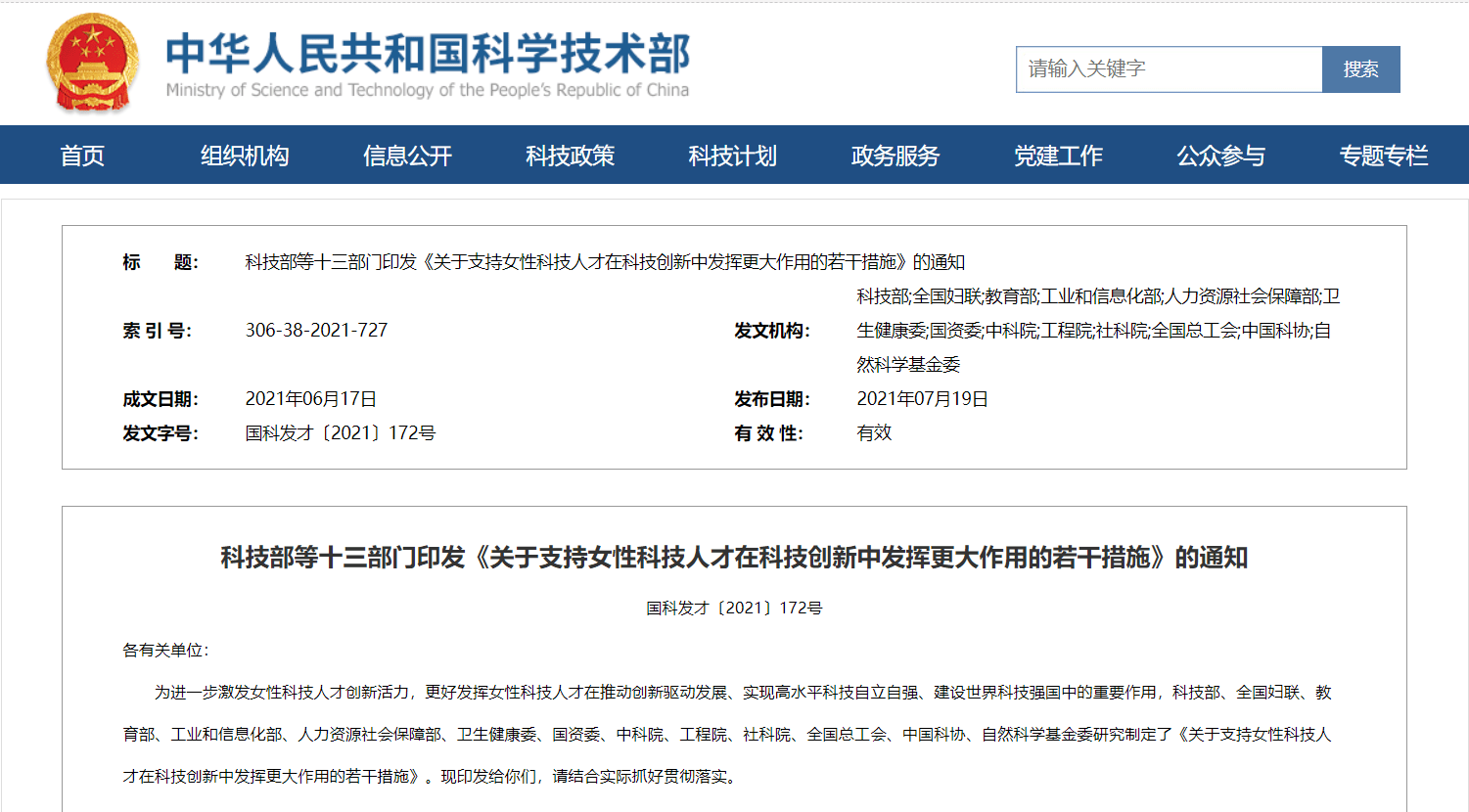Click the document number 国科发才〔2021〕172号 in info table
Viewport: 1469px width, 812px height.
coord(340,433)
